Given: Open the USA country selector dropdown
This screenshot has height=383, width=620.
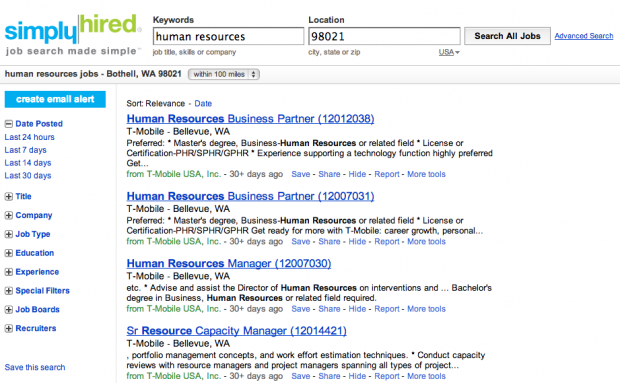Looking at the screenshot, I should tap(449, 52).
